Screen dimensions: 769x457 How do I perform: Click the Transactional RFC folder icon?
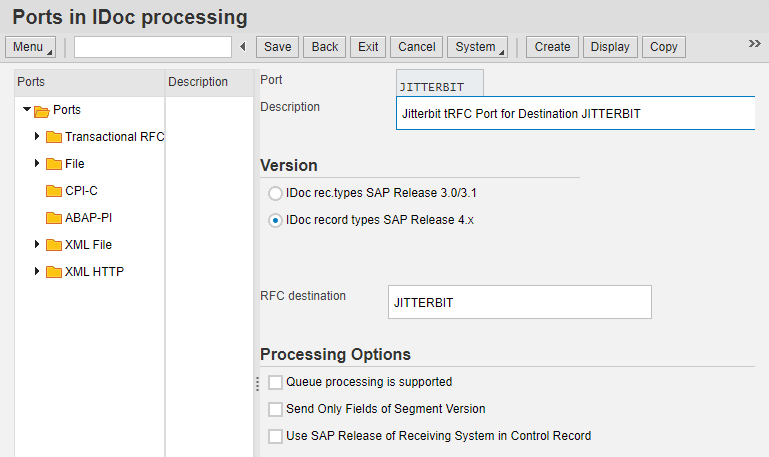[x=54, y=137]
